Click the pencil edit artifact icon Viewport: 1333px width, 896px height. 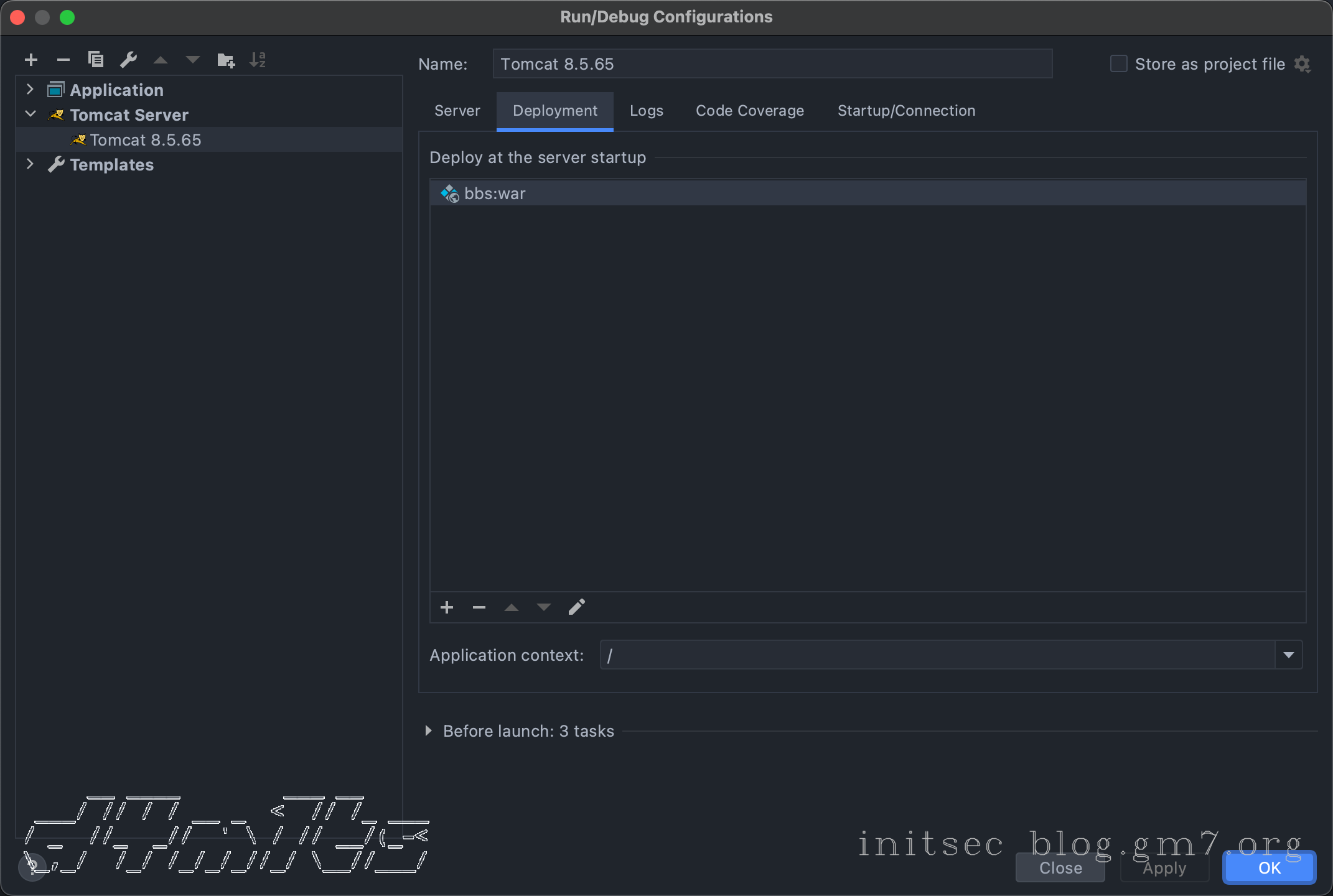[576, 607]
